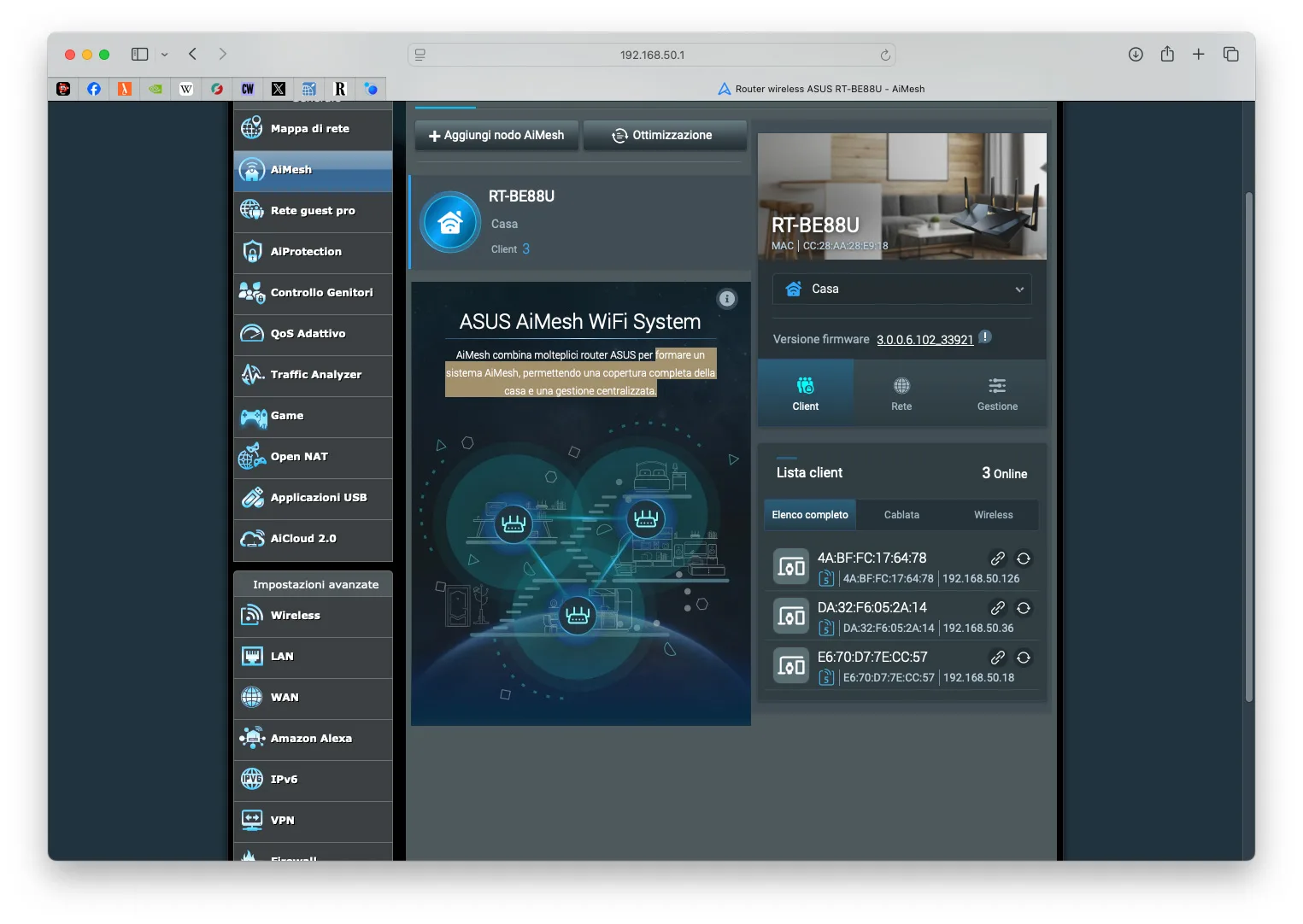The height and width of the screenshot is (924, 1303).
Task: Open Facebook pinned tab
Action: (94, 89)
